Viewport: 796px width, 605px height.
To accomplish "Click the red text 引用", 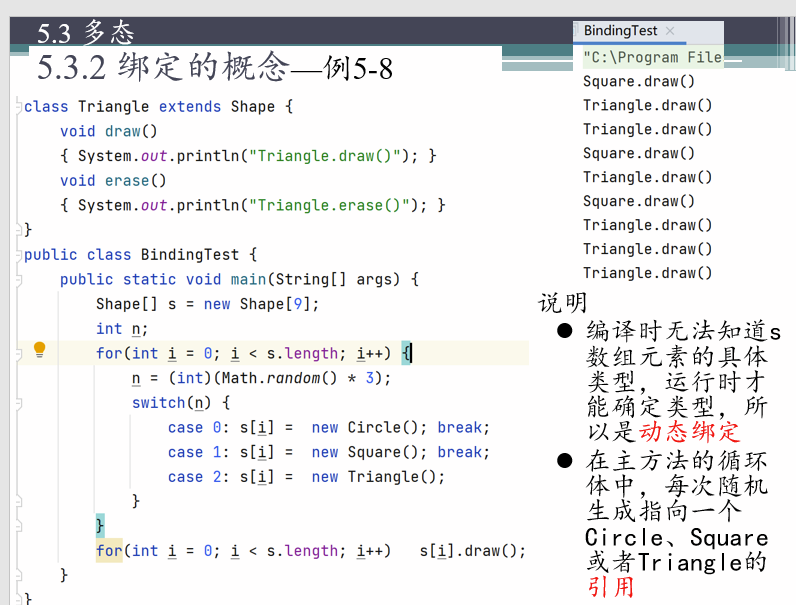I will coord(611,588).
